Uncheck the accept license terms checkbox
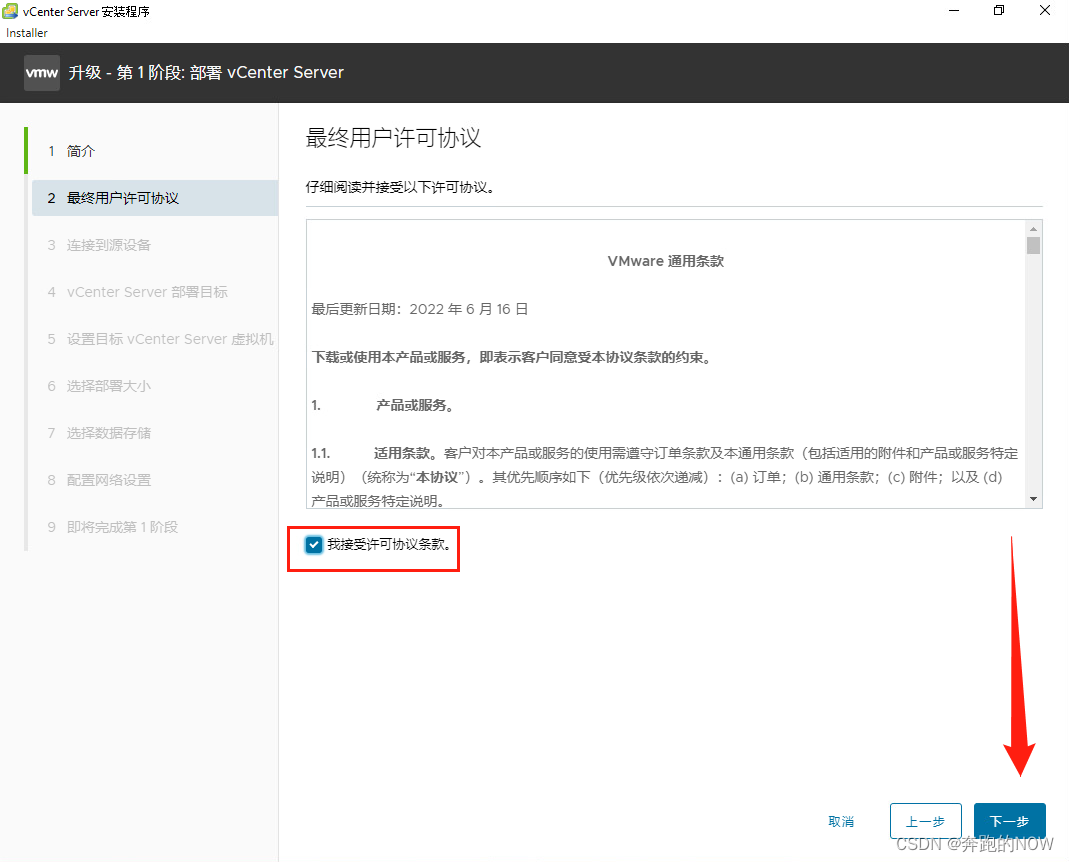Viewport: 1069px width, 862px height. (x=314, y=545)
